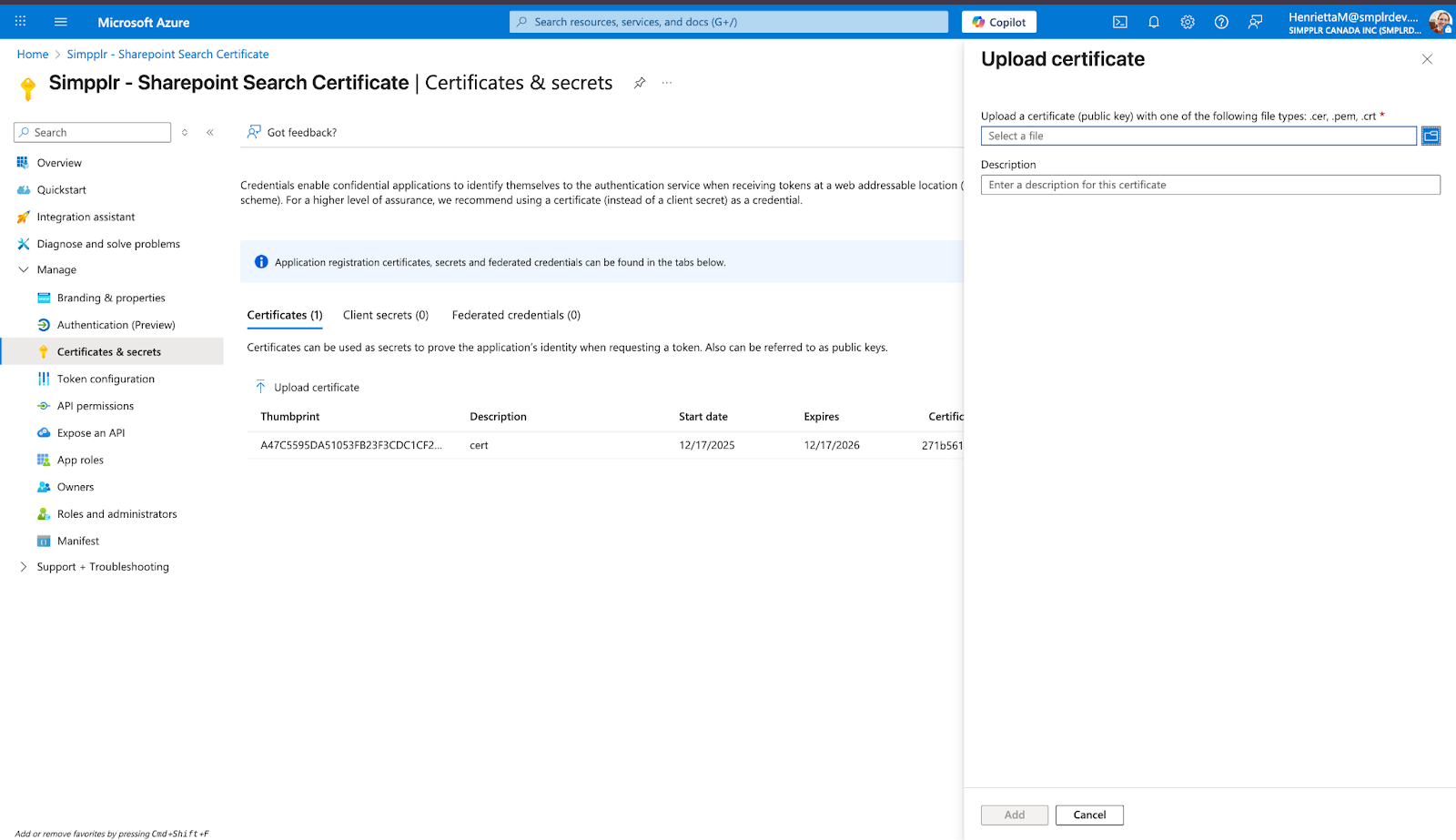Viewport: 1456px width, 840px height.
Task: Close the Upload certificate panel
Action: point(1426,59)
